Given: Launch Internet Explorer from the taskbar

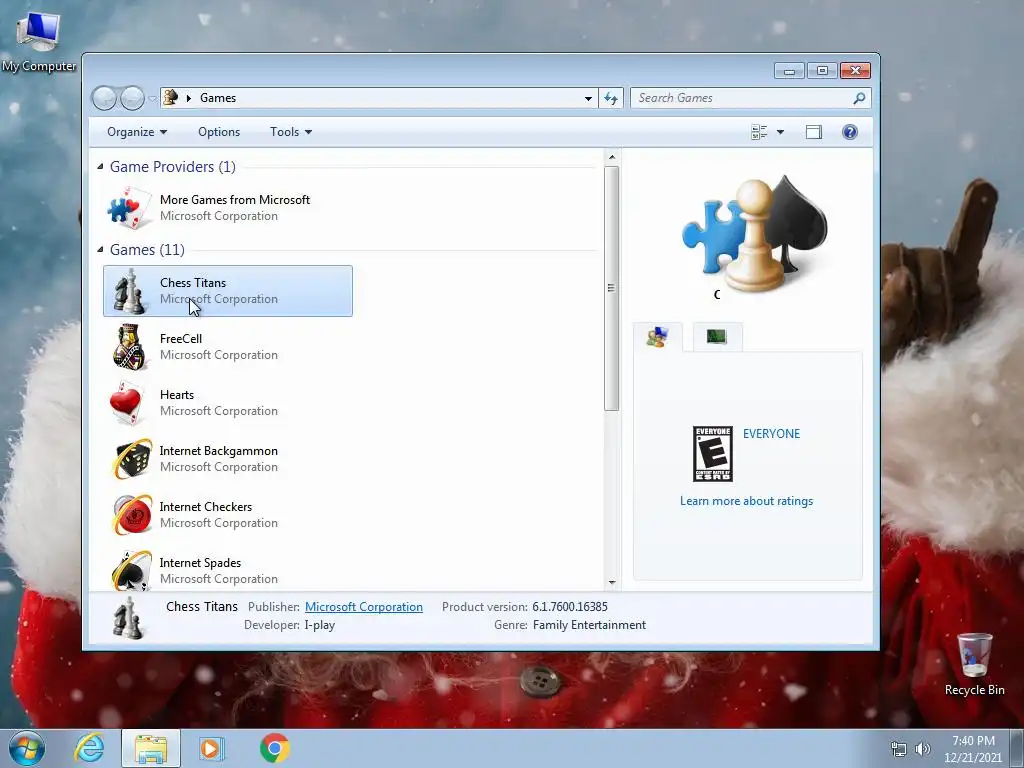Looking at the screenshot, I should point(89,748).
